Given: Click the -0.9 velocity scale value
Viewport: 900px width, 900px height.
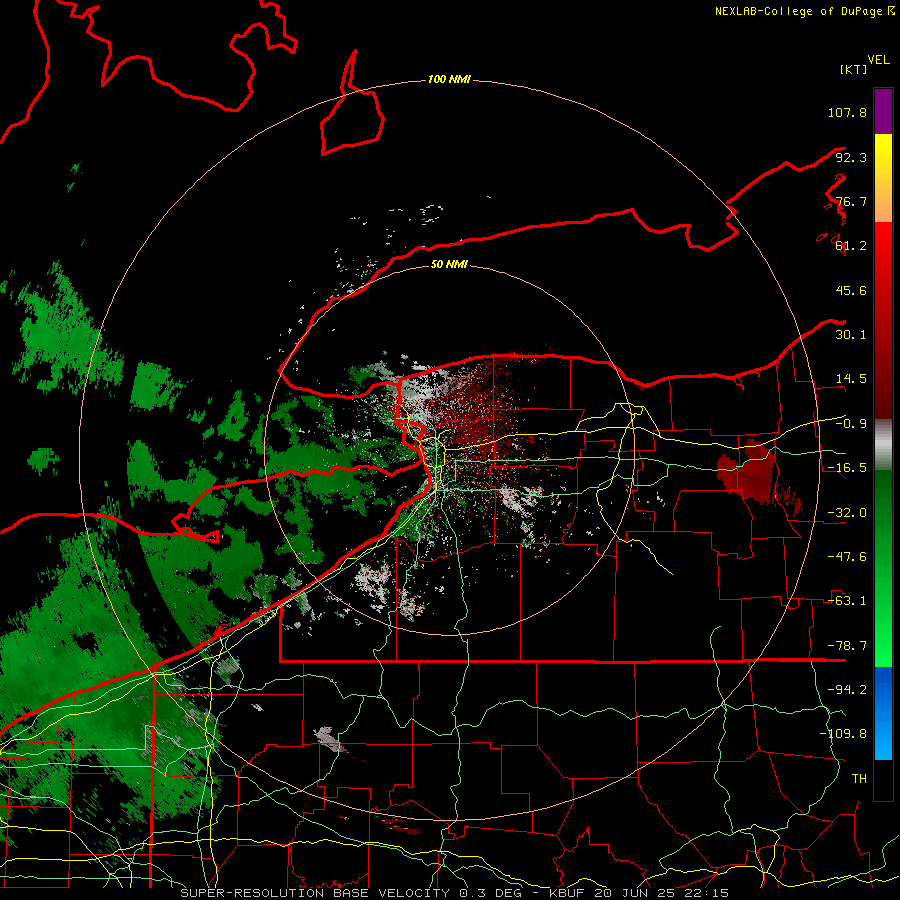Looking at the screenshot, I should click(x=851, y=424).
